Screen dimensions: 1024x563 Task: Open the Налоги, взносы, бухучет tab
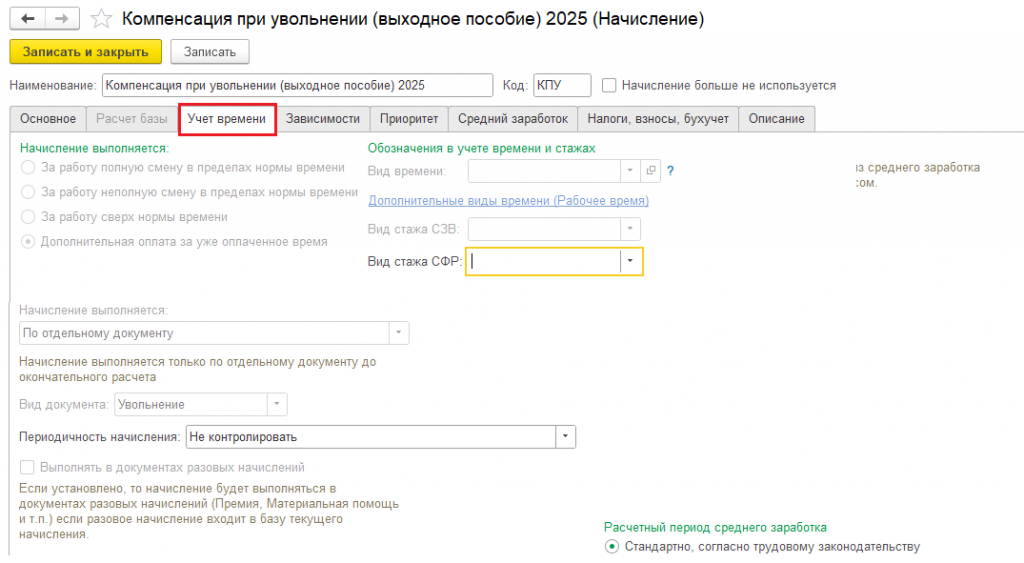pos(659,119)
